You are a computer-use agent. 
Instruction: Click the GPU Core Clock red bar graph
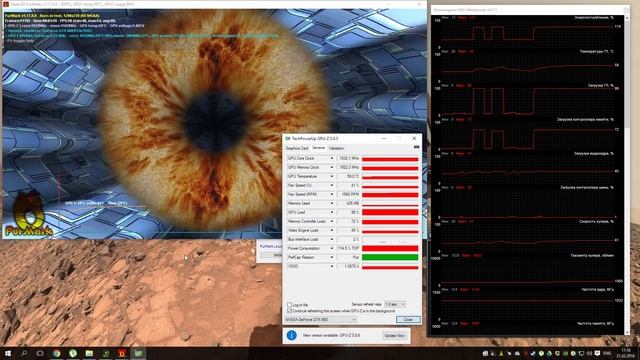pos(390,158)
